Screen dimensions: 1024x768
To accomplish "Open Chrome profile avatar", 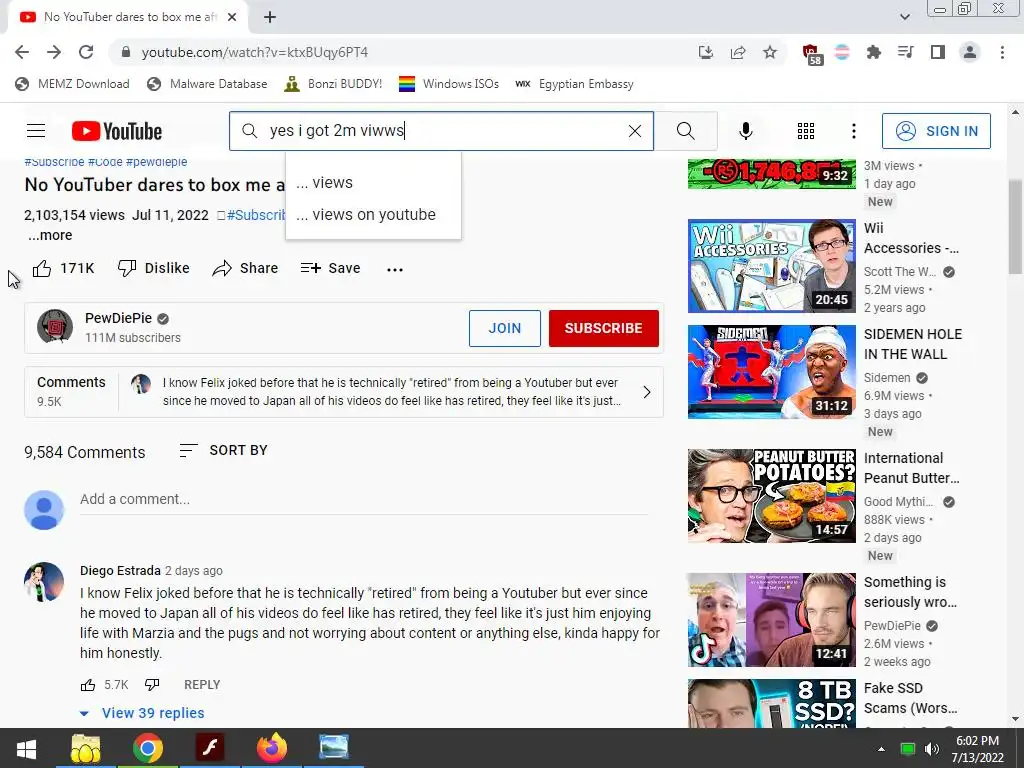I will coord(970,52).
